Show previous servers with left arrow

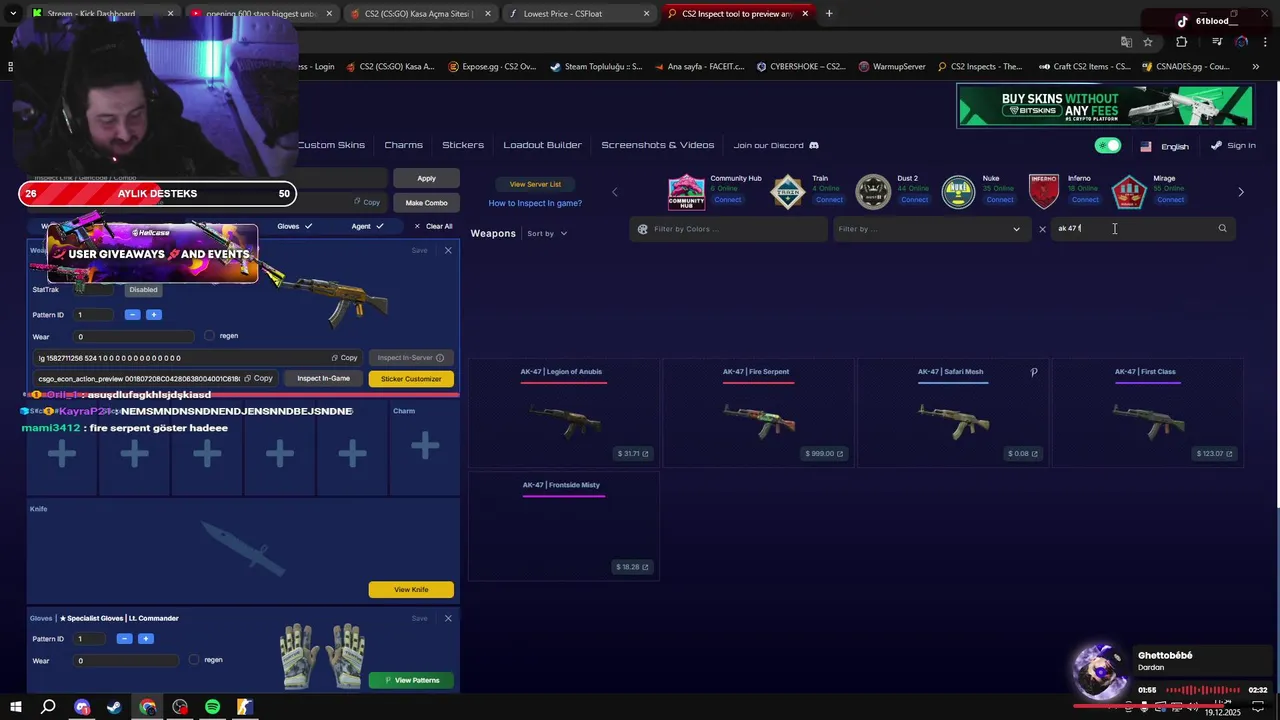(x=615, y=192)
